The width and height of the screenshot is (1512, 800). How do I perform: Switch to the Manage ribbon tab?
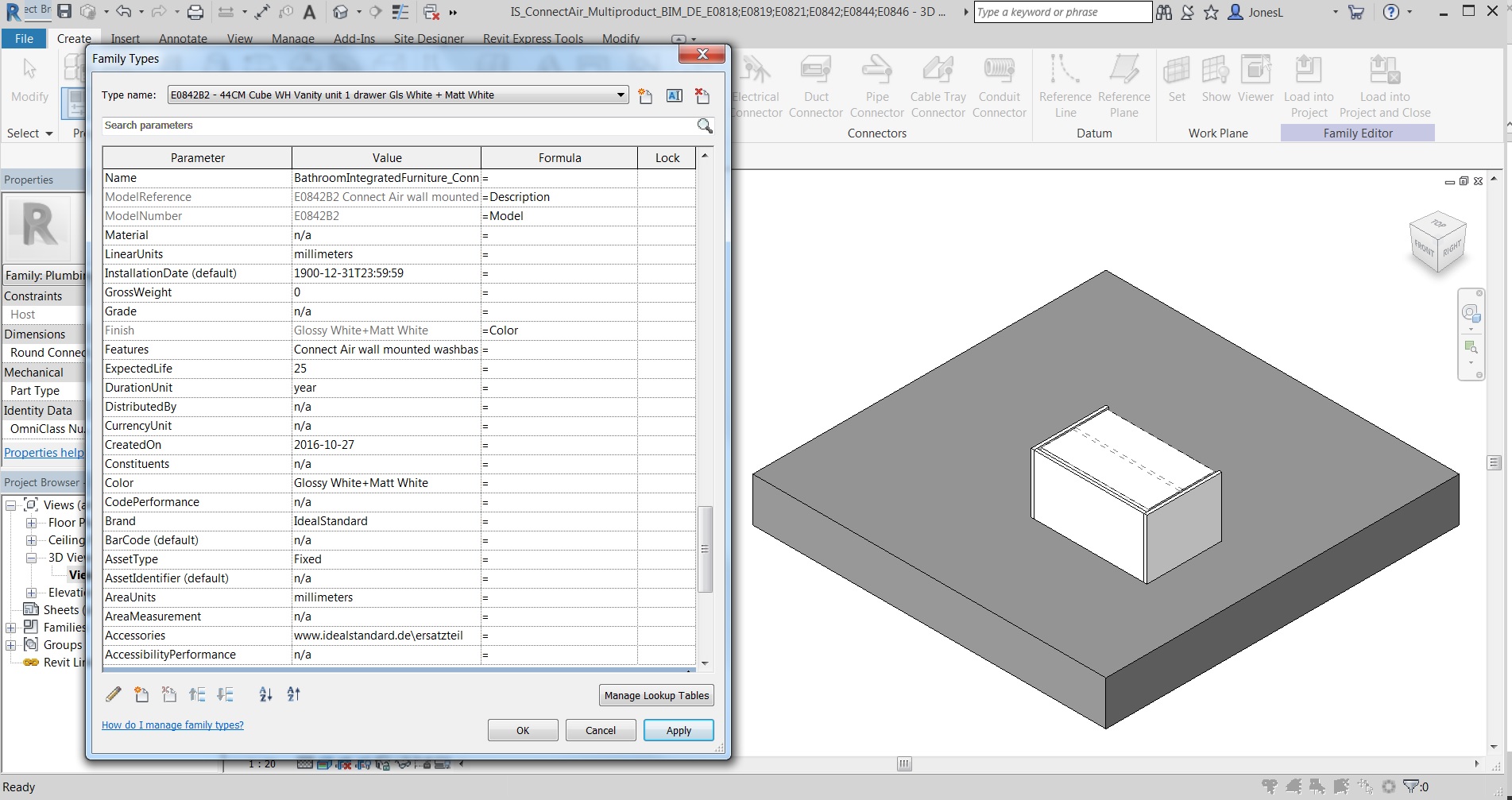[x=293, y=39]
